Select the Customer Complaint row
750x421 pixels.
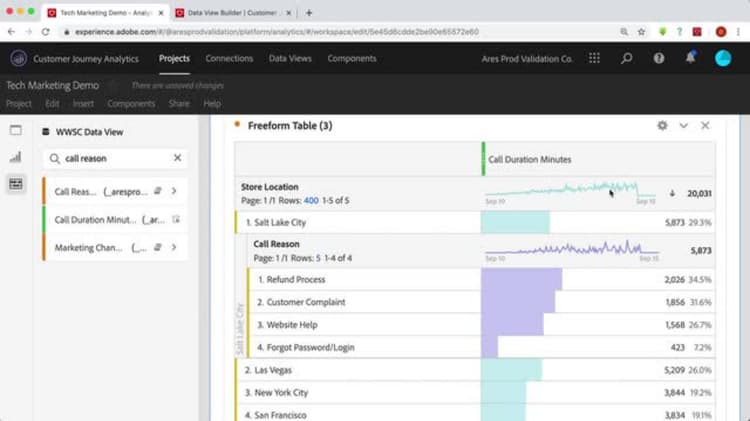481,302
